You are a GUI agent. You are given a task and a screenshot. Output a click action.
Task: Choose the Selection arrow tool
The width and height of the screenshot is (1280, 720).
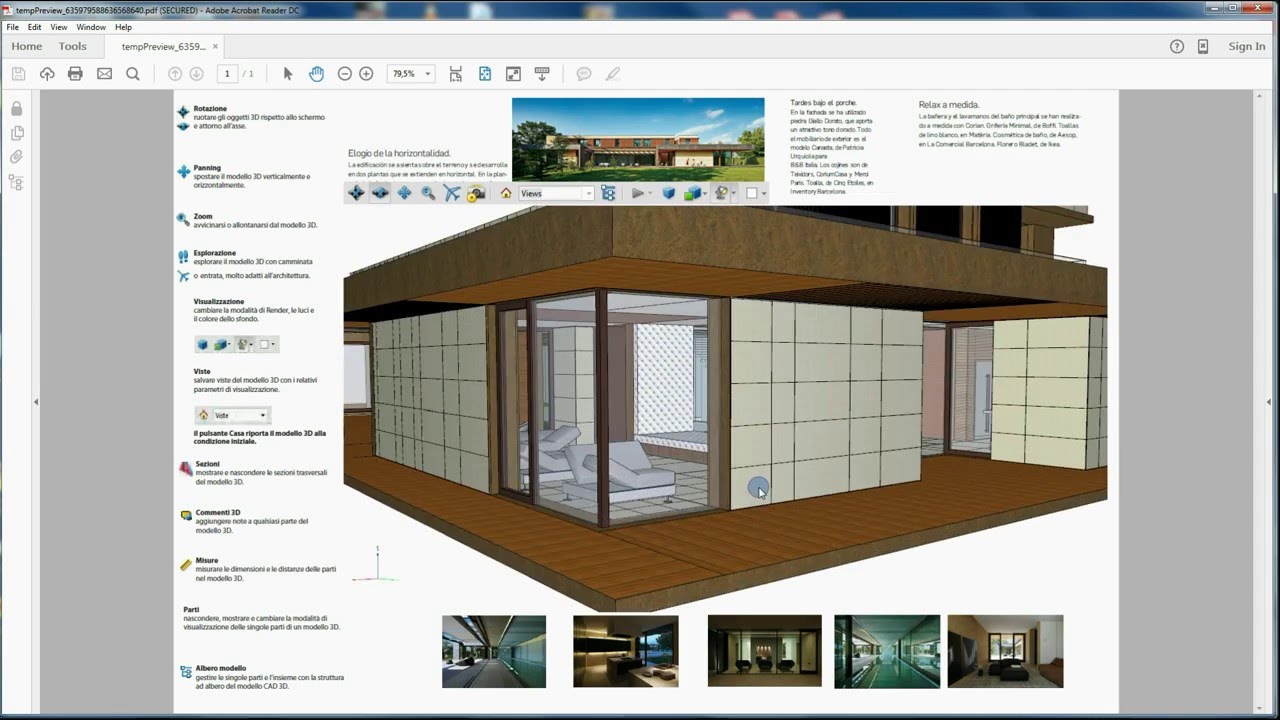288,74
